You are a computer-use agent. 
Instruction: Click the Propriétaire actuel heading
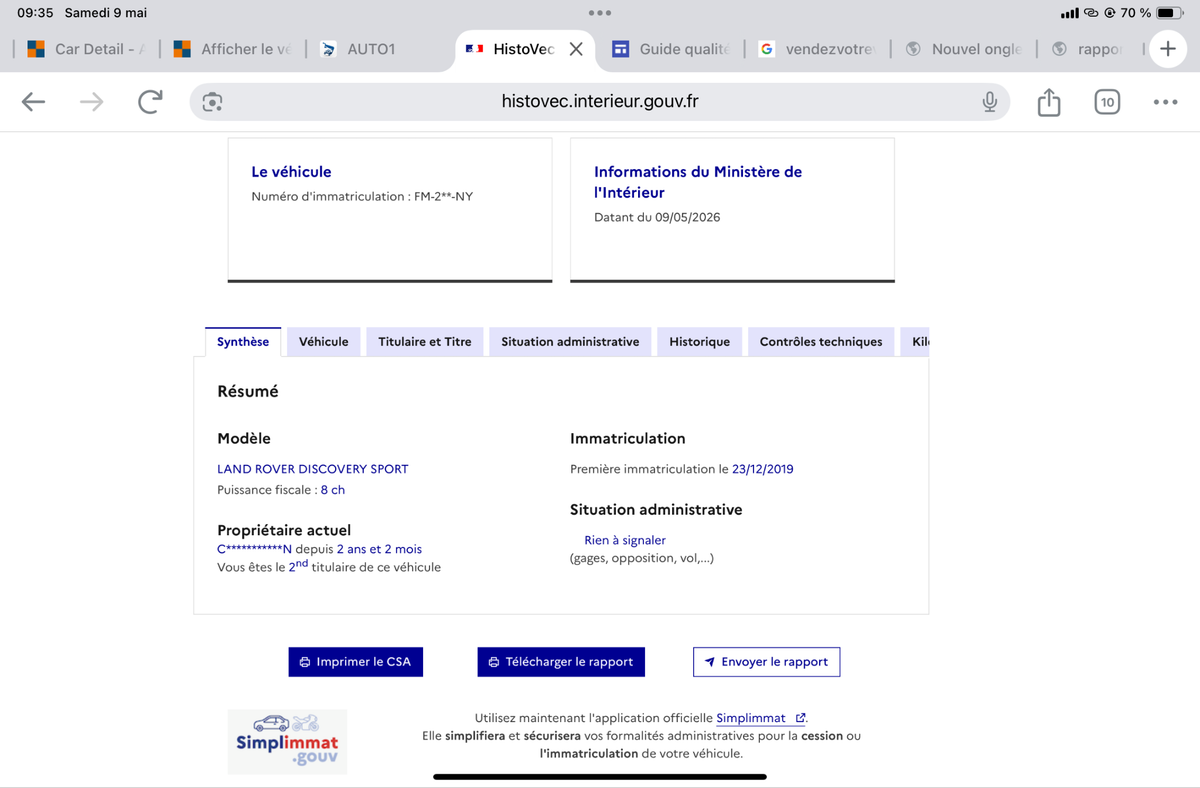[284, 530]
